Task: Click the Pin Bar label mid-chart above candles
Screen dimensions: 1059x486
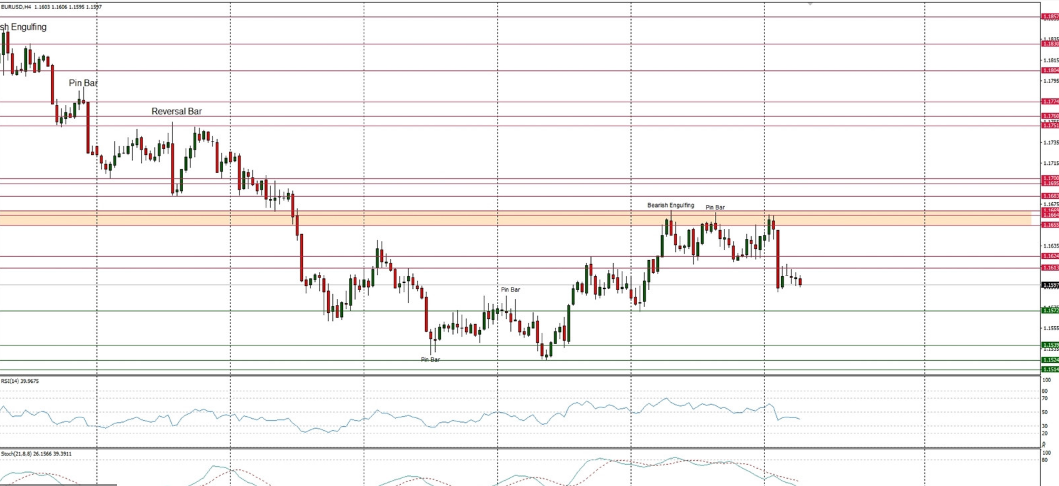Action: coord(510,289)
